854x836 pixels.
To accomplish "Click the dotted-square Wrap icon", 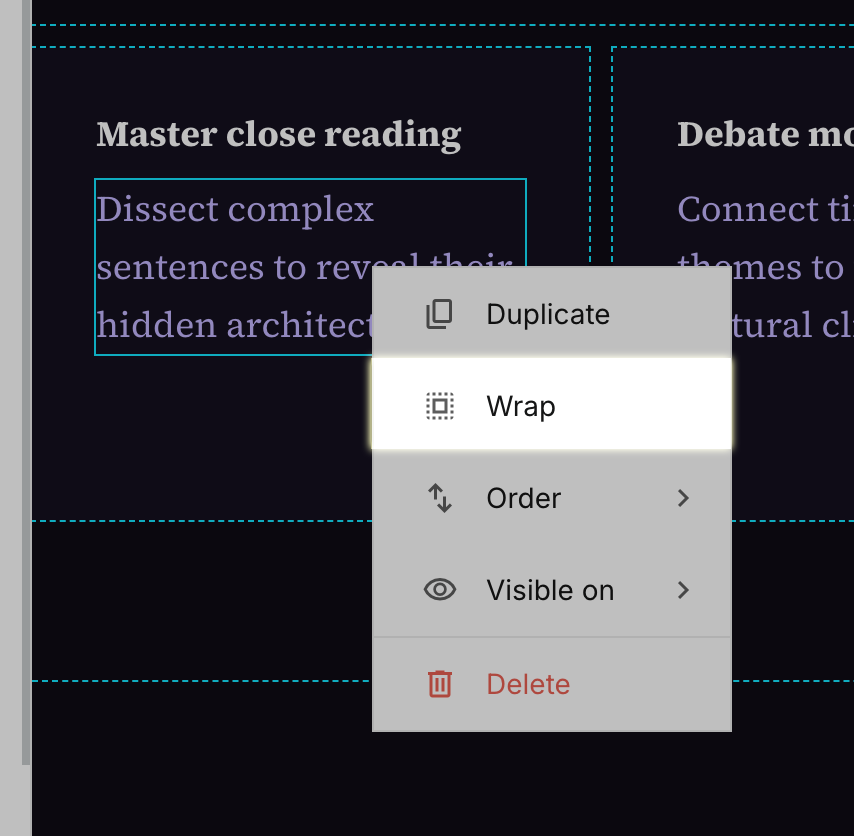I will tap(440, 406).
